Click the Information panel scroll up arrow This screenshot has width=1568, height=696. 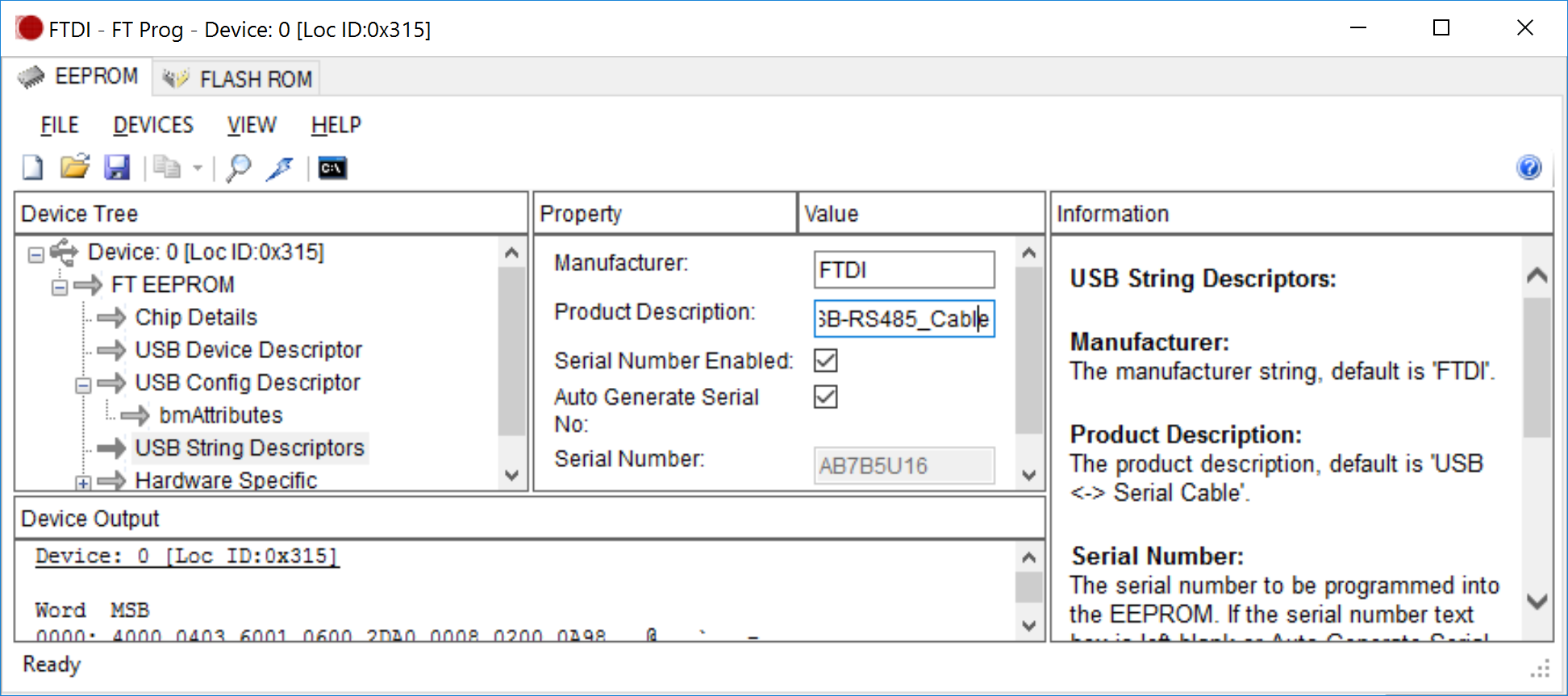coord(1537,275)
